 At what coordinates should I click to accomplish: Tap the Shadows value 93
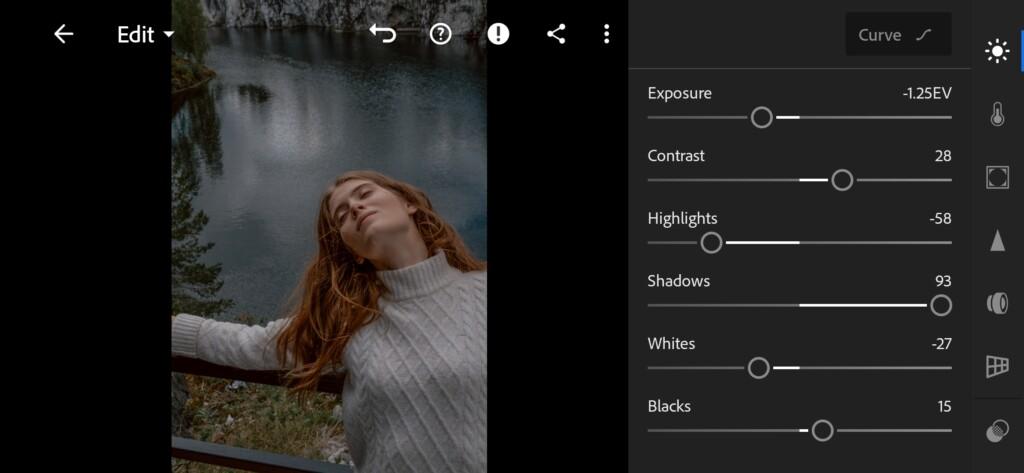pos(943,282)
